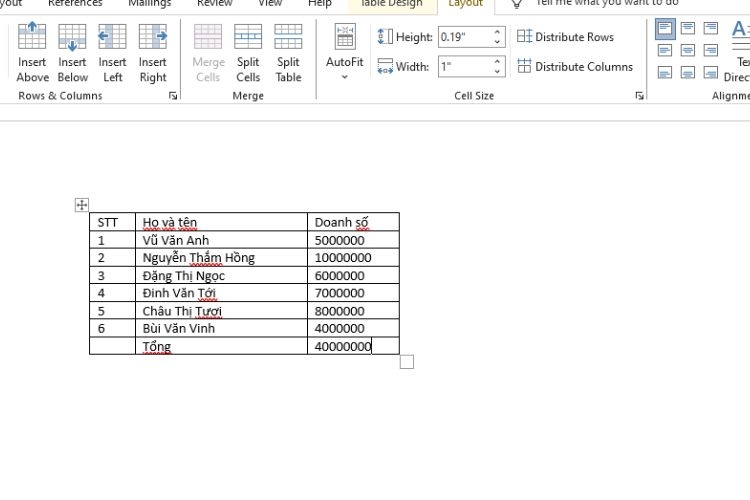Screen dimensions: 750x500
Task: Click the STT header cell
Action: coord(112,222)
